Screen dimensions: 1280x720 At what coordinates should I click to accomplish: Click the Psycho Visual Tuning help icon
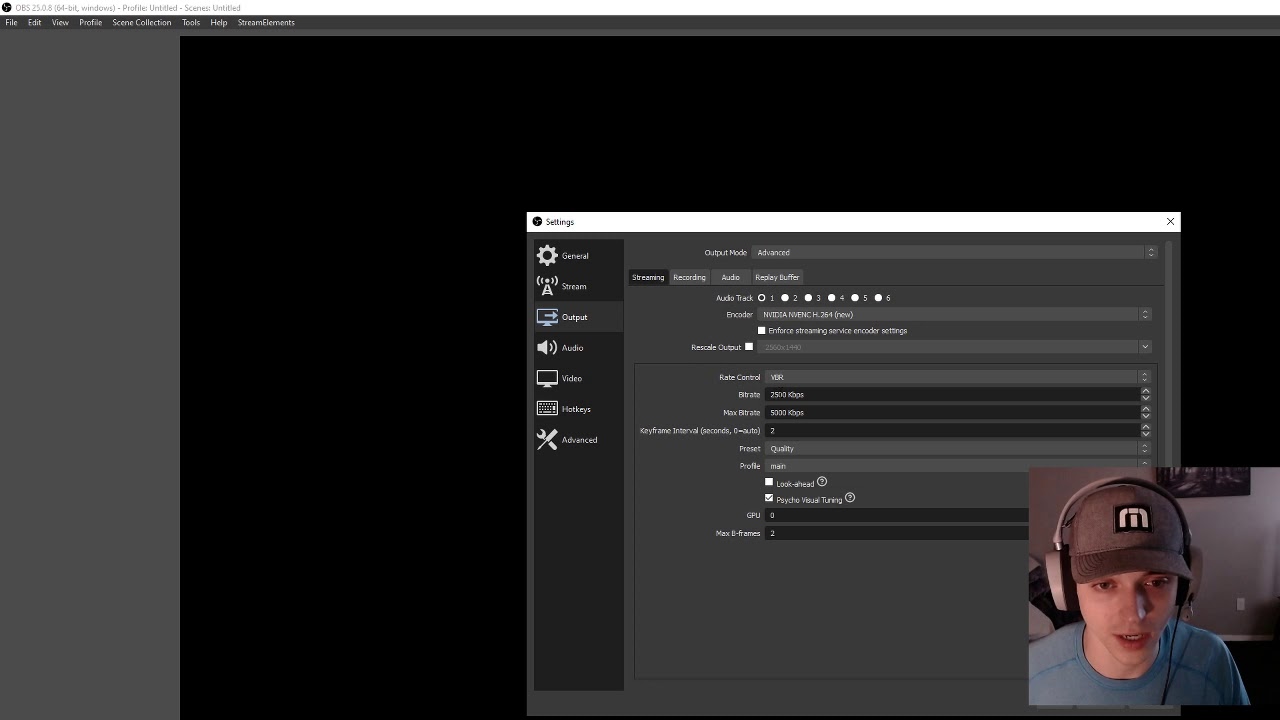point(850,498)
